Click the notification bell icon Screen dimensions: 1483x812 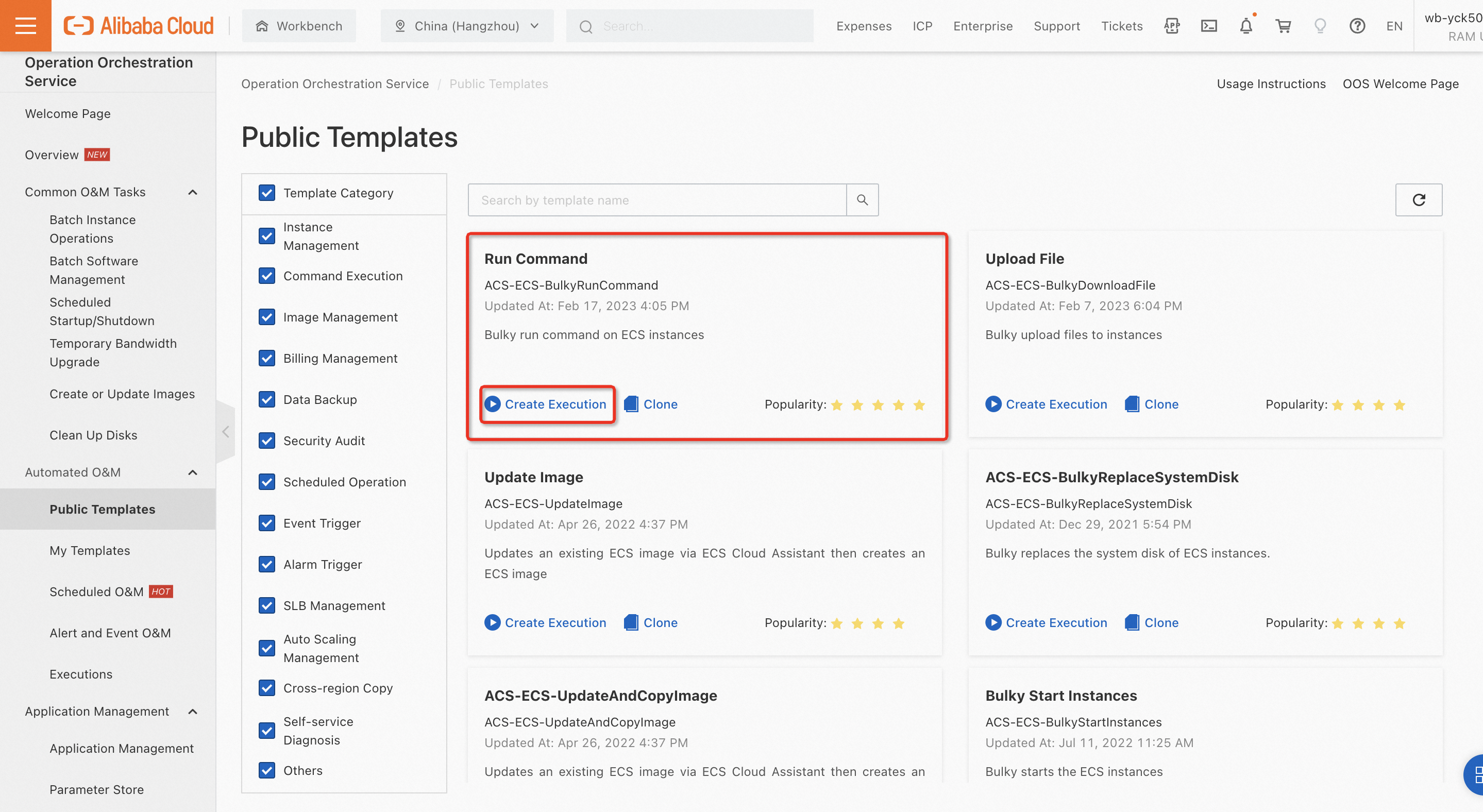coord(1246,26)
